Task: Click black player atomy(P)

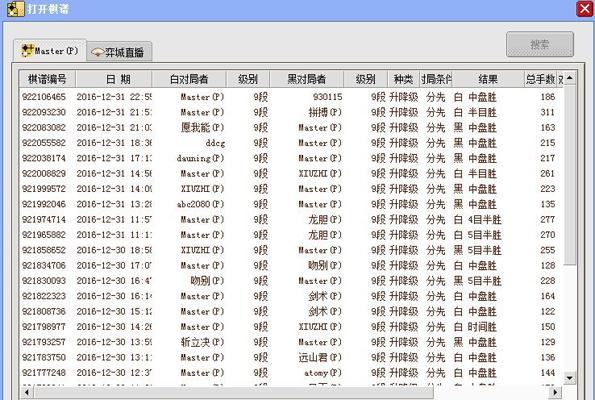Action: (x=323, y=373)
